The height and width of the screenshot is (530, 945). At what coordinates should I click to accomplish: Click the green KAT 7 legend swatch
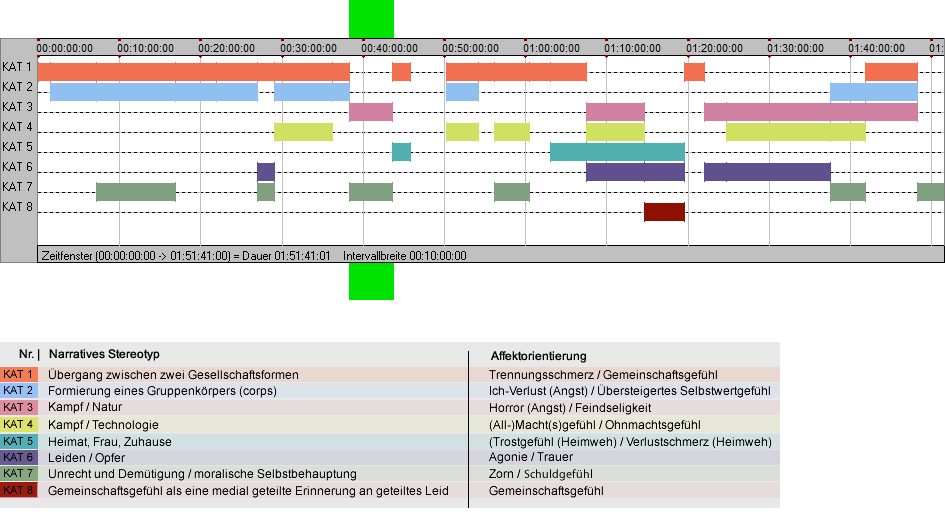tap(19, 474)
